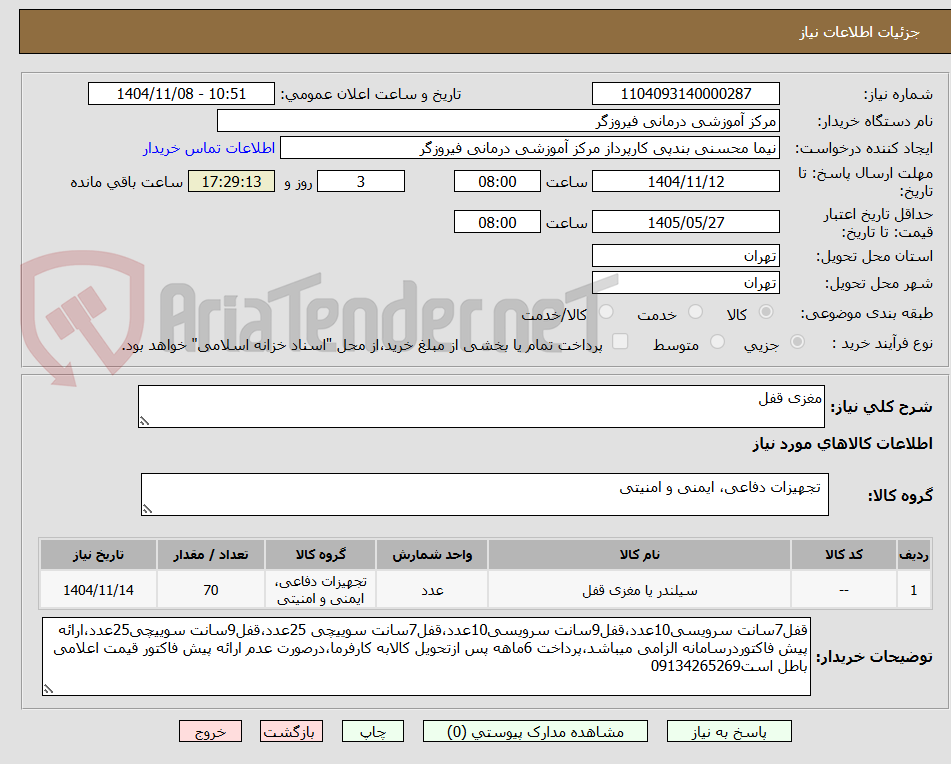The height and width of the screenshot is (764, 951).
Task: Select the کالا radio option
Action: click(x=767, y=313)
